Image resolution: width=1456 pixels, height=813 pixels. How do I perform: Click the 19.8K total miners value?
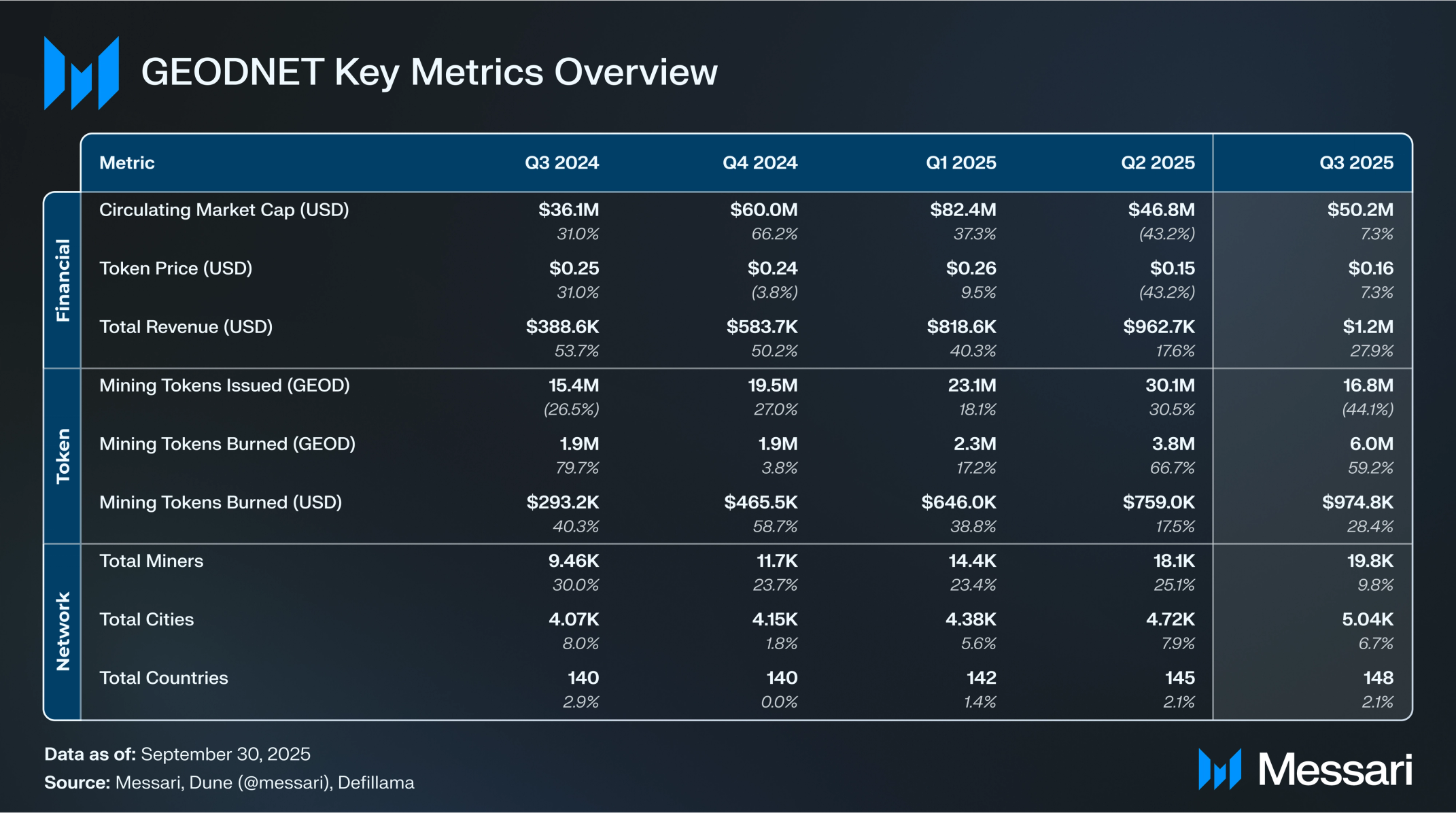pos(1370,561)
